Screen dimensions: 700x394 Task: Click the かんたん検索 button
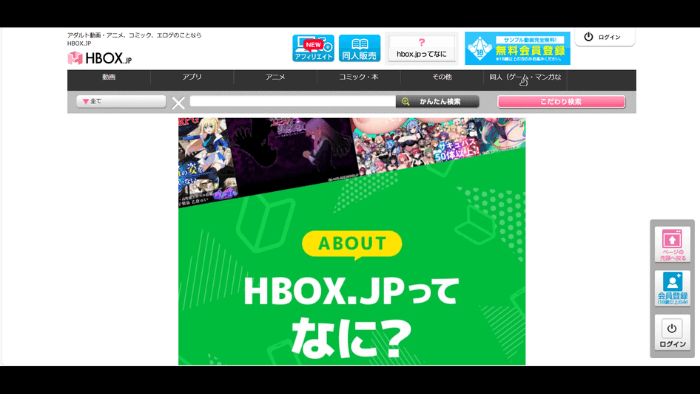[x=438, y=101]
